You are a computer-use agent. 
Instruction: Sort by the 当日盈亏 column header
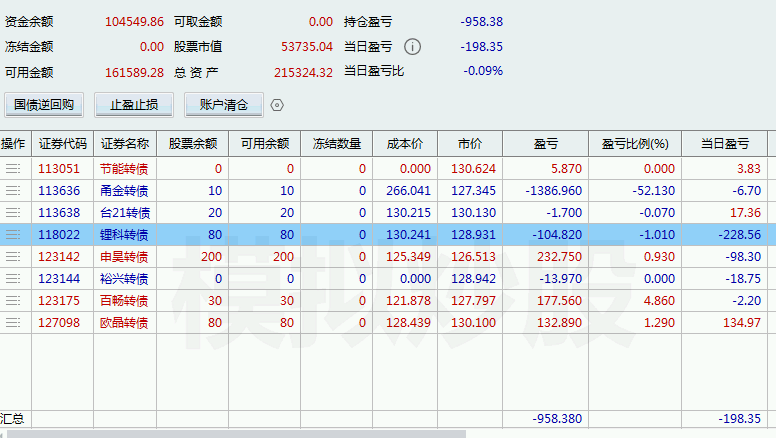[x=725, y=144]
